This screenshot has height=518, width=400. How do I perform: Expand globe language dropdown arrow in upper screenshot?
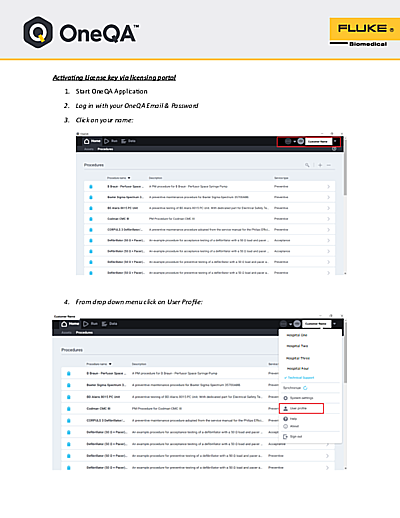pyautogui.click(x=295, y=141)
